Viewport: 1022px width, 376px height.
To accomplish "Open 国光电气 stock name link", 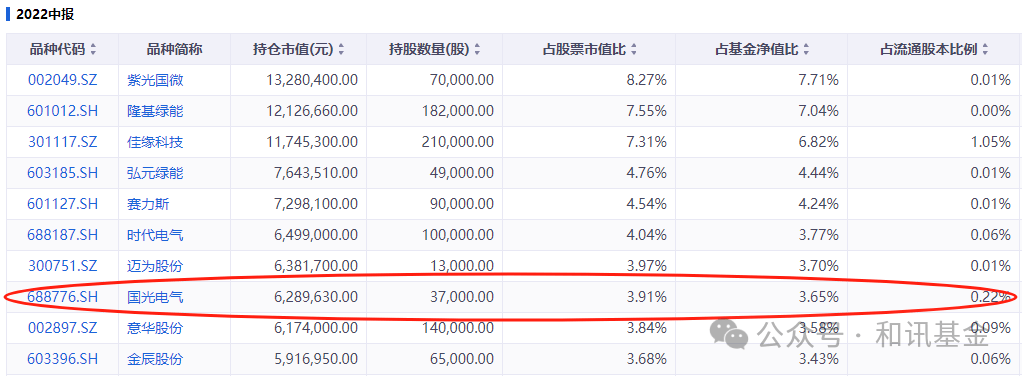I will pos(155,297).
